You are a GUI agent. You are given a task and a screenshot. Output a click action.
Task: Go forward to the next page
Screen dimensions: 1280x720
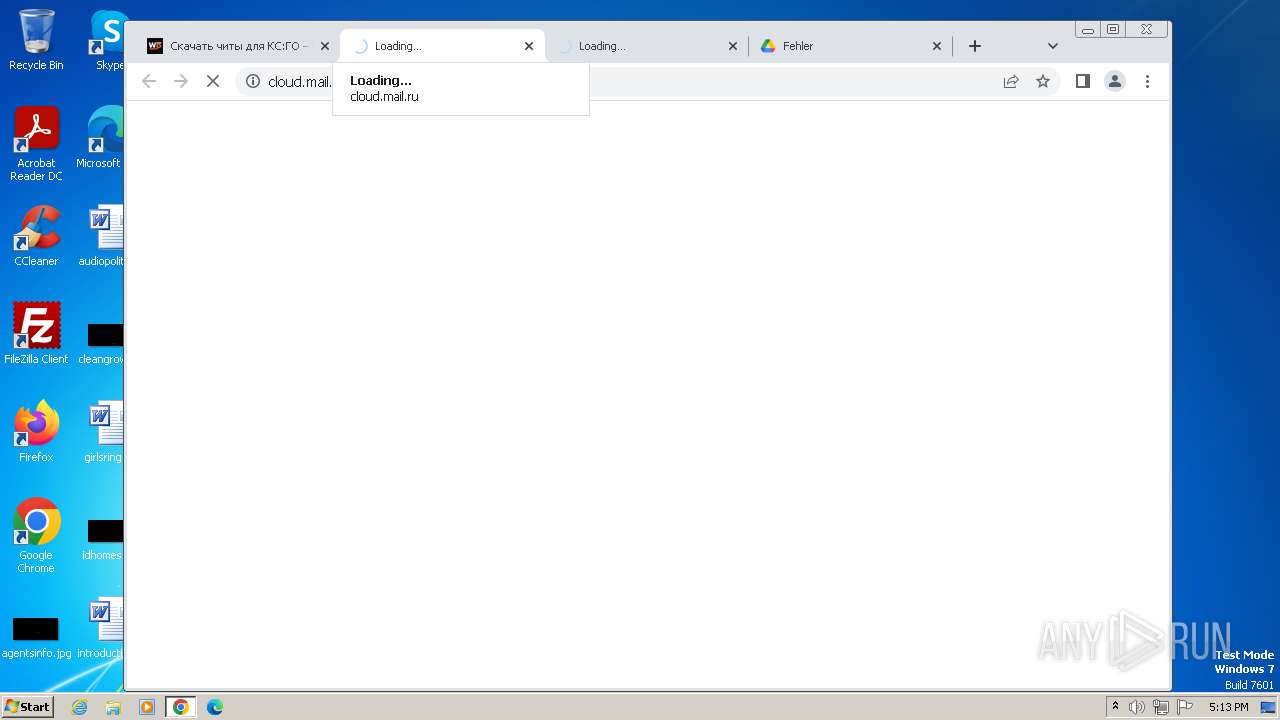pyautogui.click(x=181, y=81)
